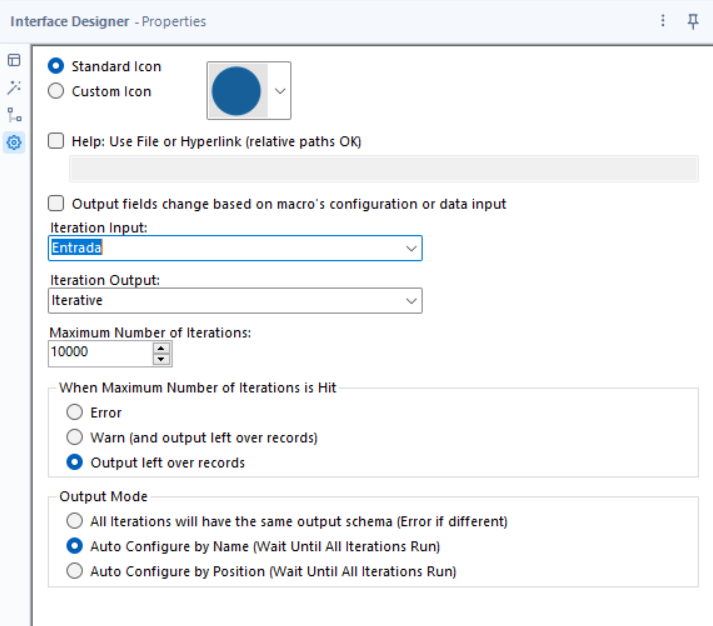713x626 pixels.
Task: Click the Maximum Number of Iterations field
Action: click(x=101, y=353)
